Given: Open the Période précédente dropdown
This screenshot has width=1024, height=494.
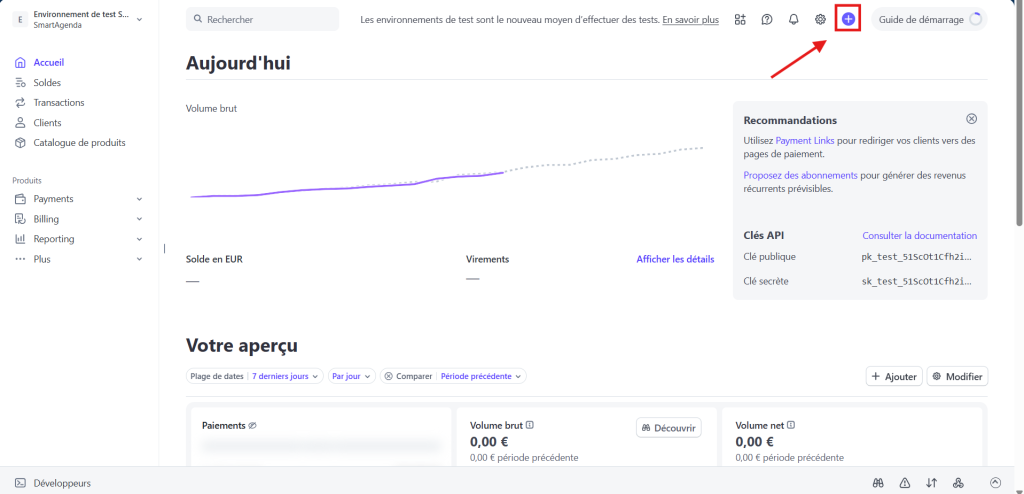Looking at the screenshot, I should pos(481,376).
